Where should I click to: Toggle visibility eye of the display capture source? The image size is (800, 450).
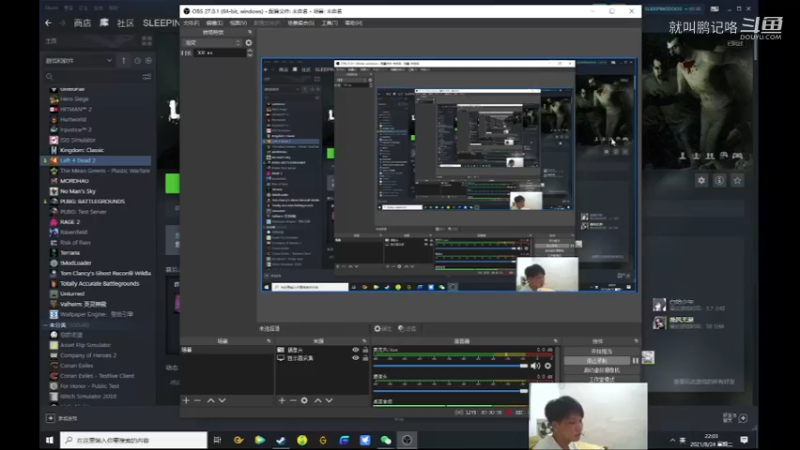click(x=356, y=358)
